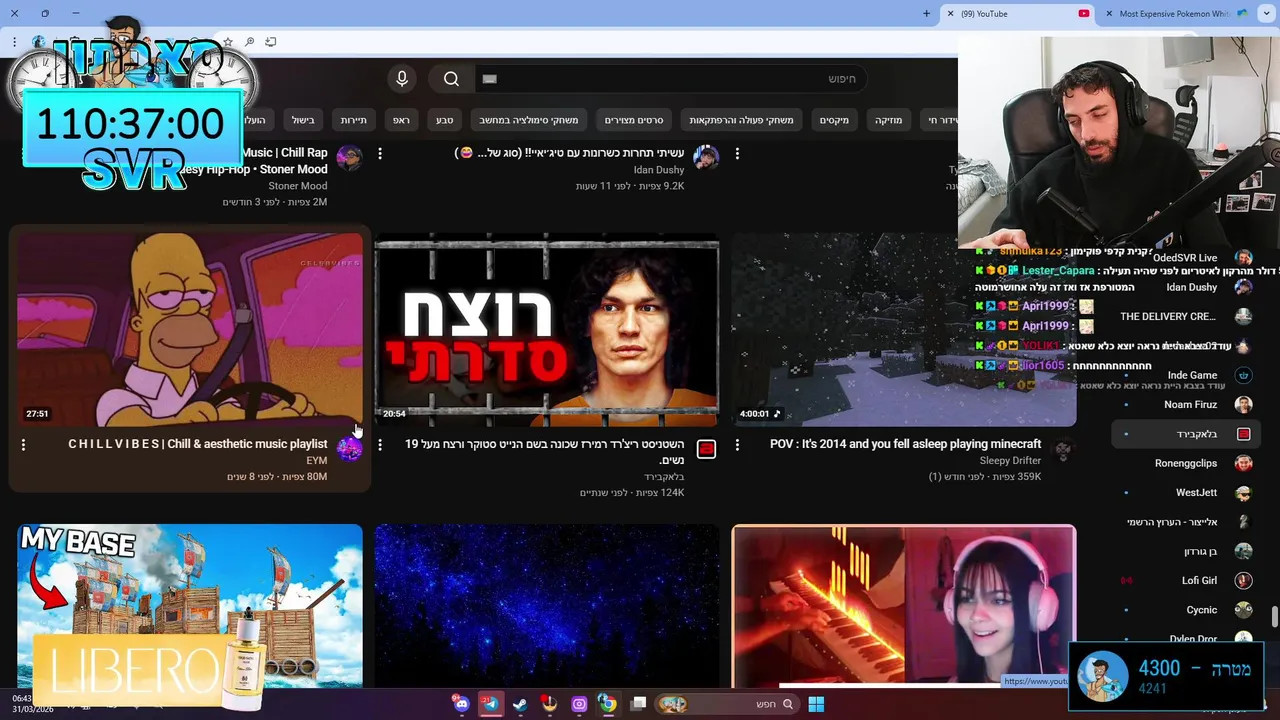Select משחקי סימולציה במחשב chip

point(529,120)
